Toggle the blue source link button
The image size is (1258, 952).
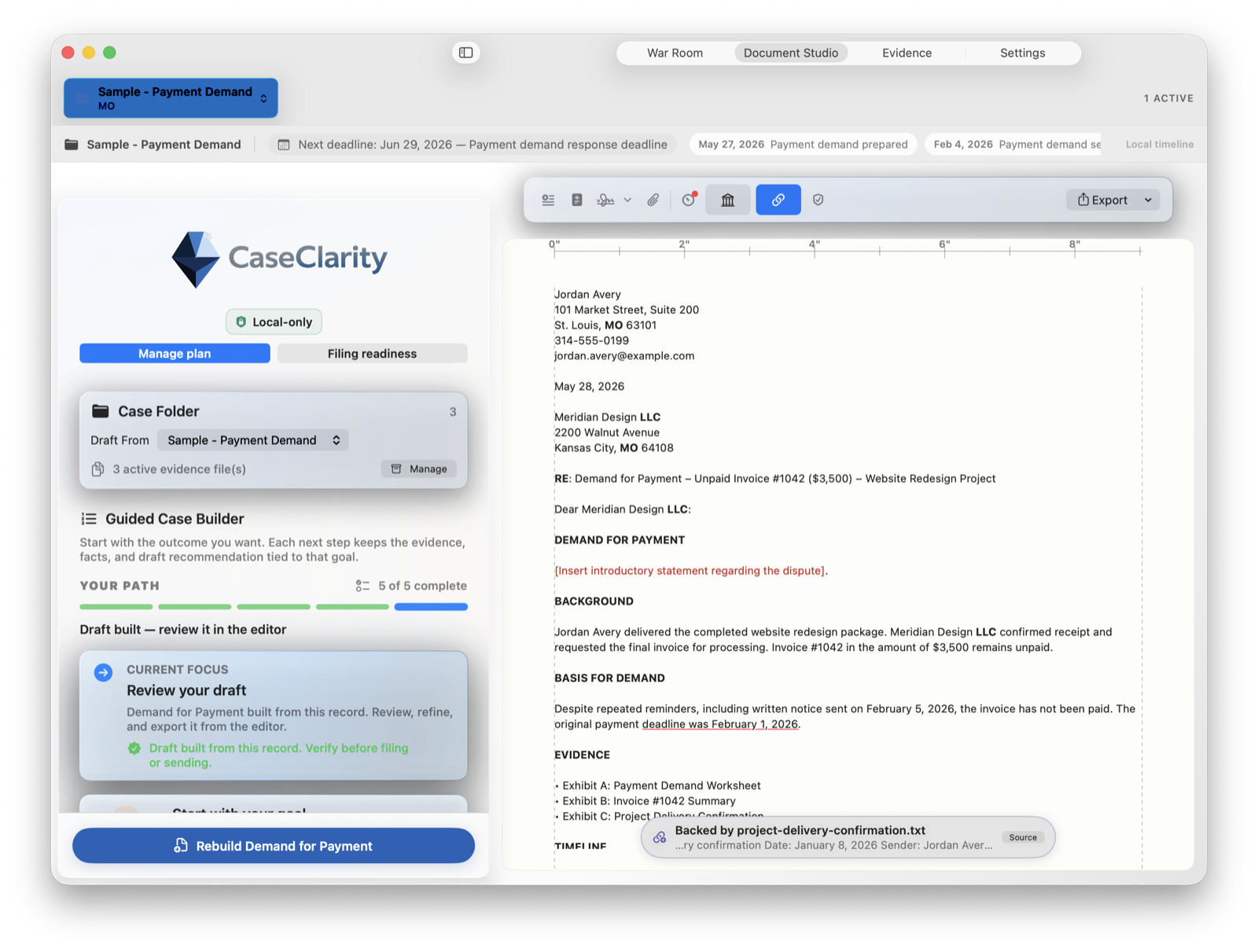(778, 200)
